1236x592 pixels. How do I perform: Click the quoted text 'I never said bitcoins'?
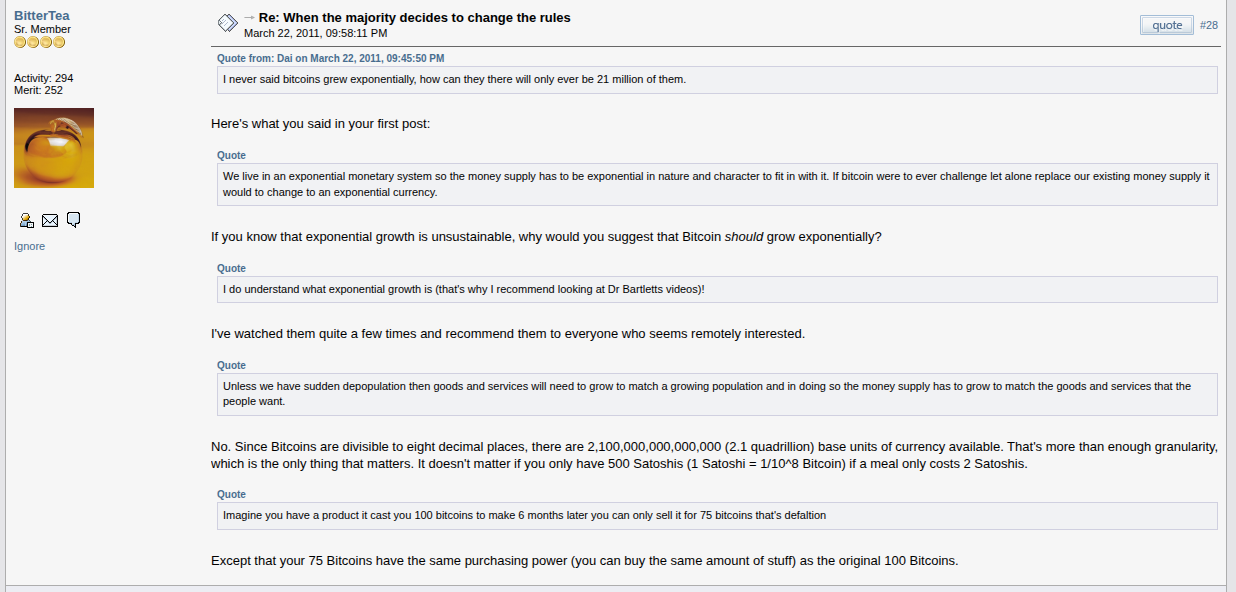click(454, 79)
